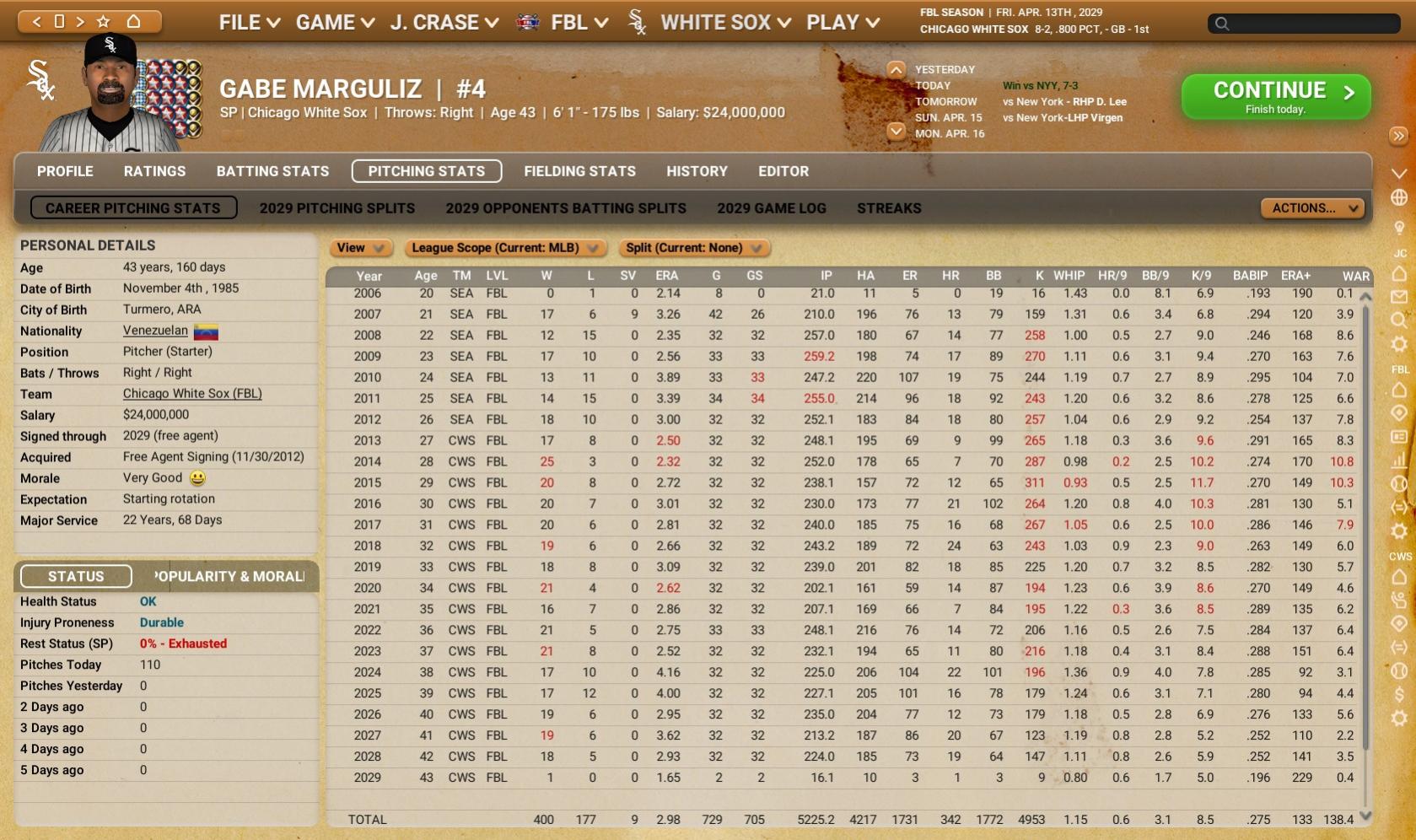Switch to the Popularity & Morale panel
Screen dimensions: 1416x840
pyautogui.click(x=228, y=576)
